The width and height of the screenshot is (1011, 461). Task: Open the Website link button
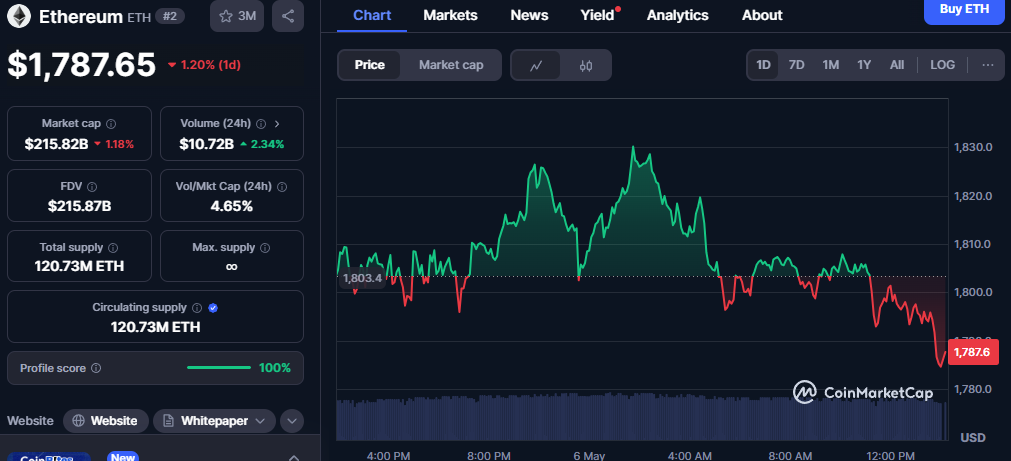click(x=106, y=421)
